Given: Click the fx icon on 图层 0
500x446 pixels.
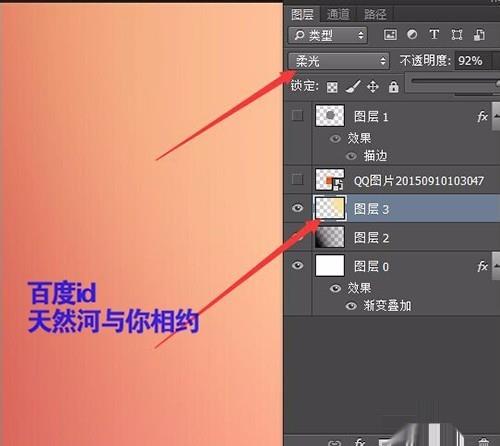Looking at the screenshot, I should [482, 266].
